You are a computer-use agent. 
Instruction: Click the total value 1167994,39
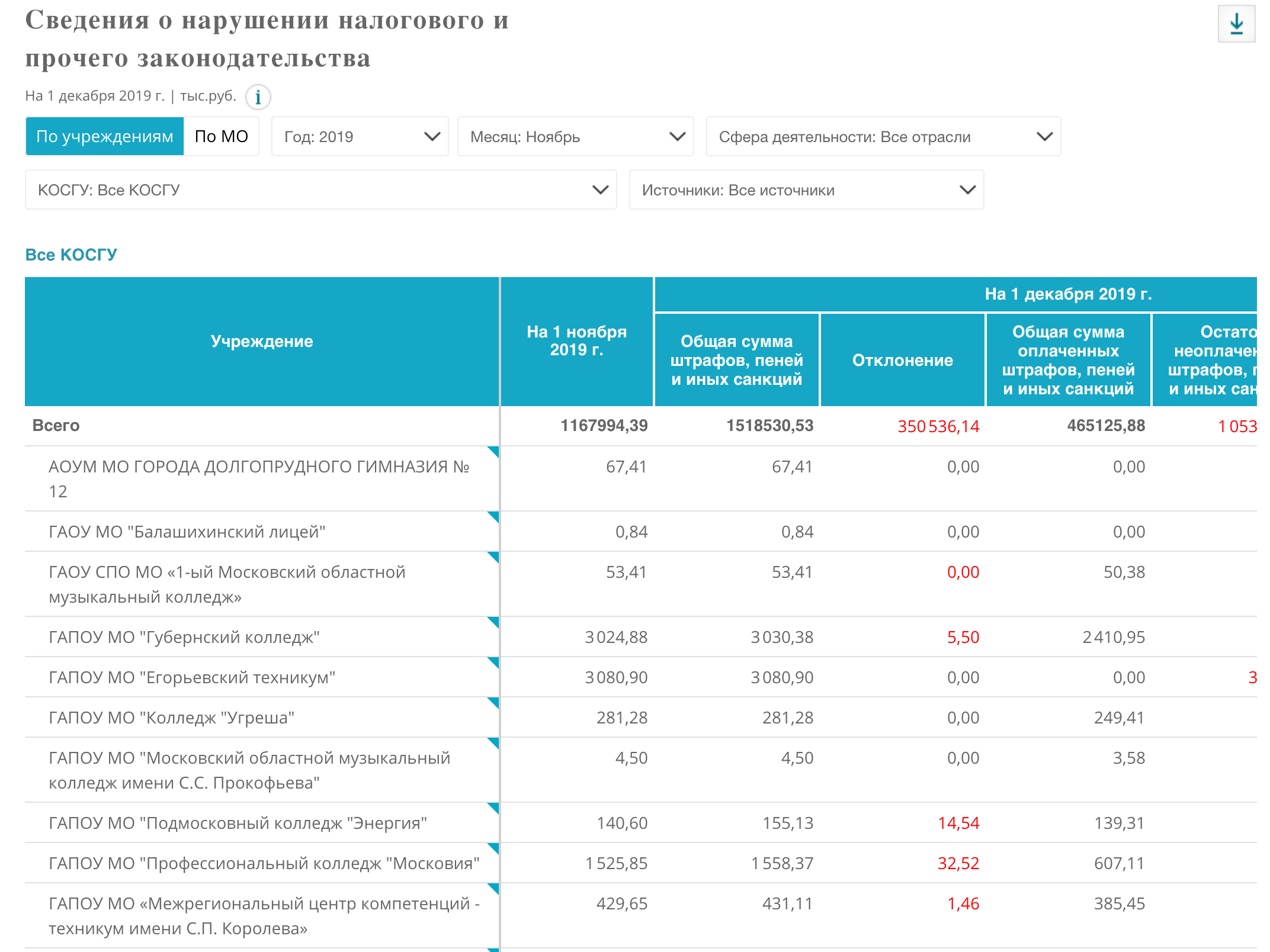[604, 426]
